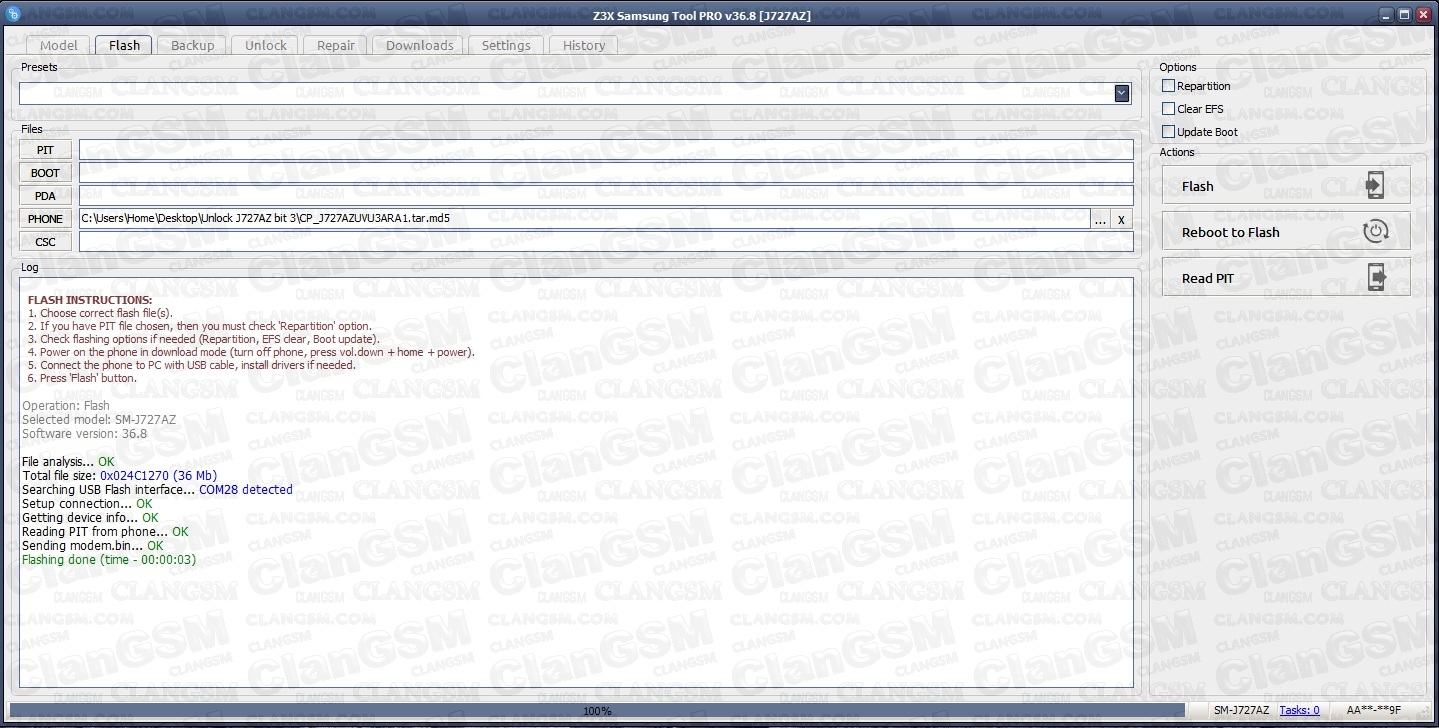Viewport: 1439px width, 728px height.
Task: Click 'COM28 detected' log text
Action: pos(246,490)
